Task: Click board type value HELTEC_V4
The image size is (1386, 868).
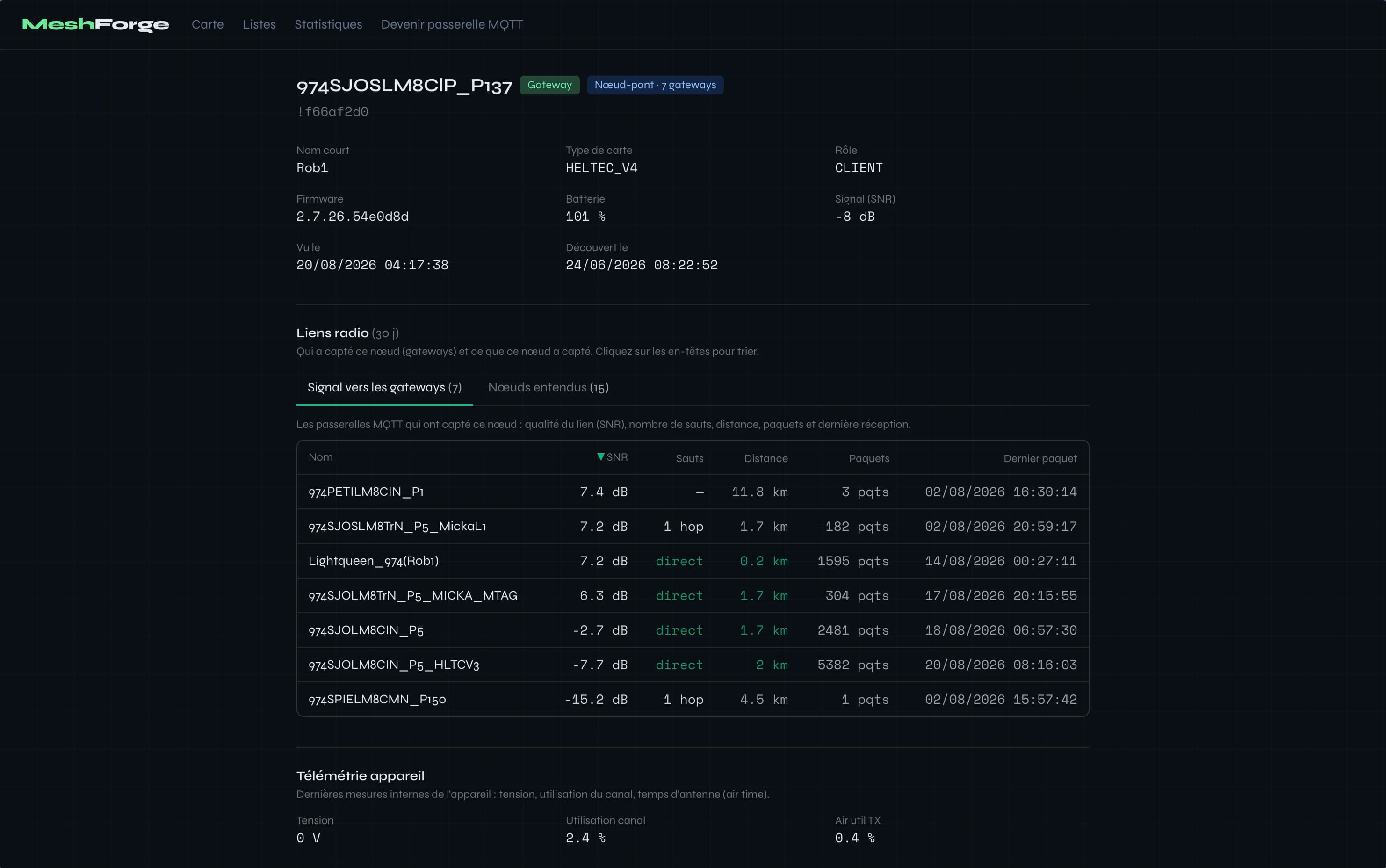Action: click(x=601, y=167)
